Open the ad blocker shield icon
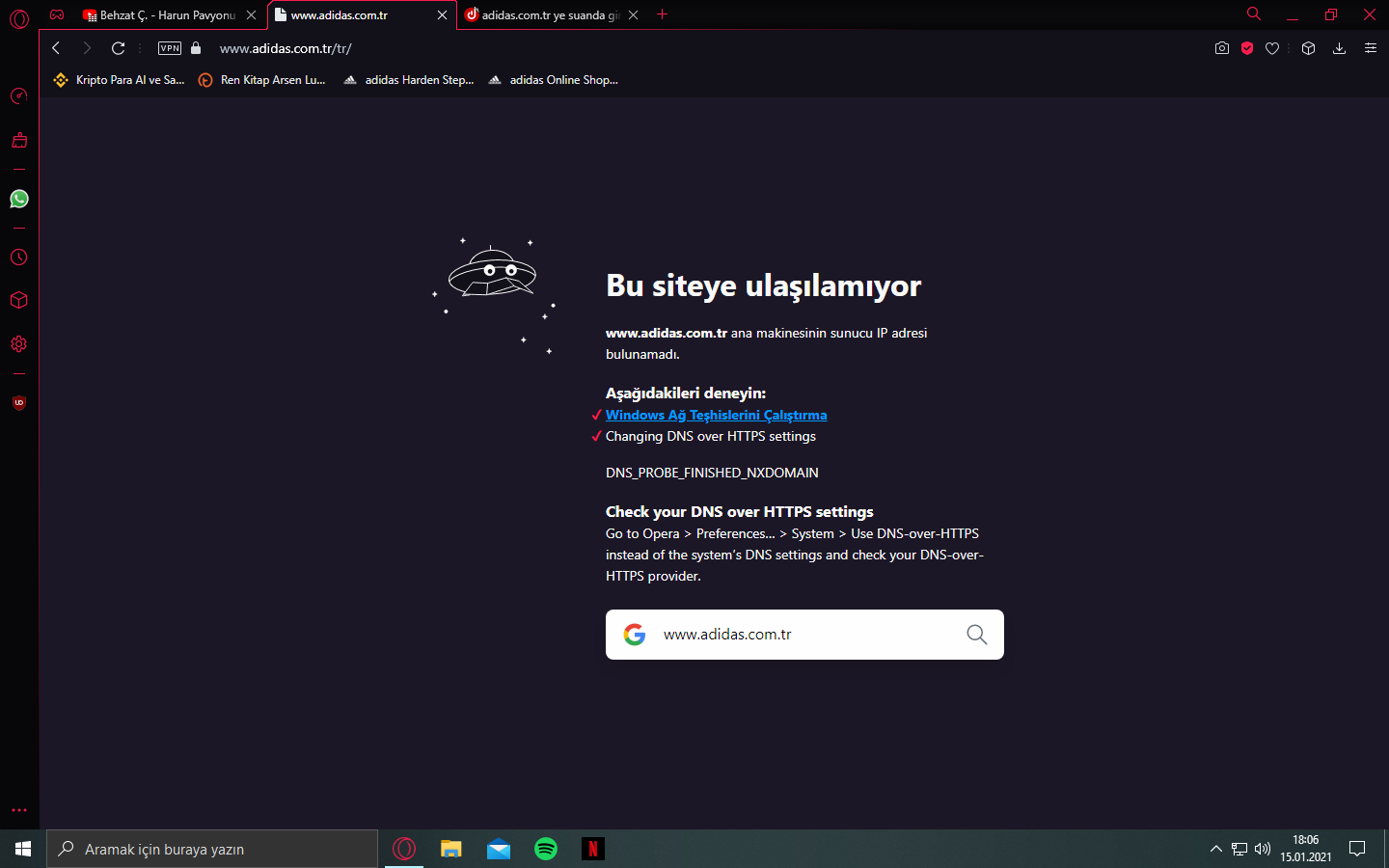 tap(1247, 48)
